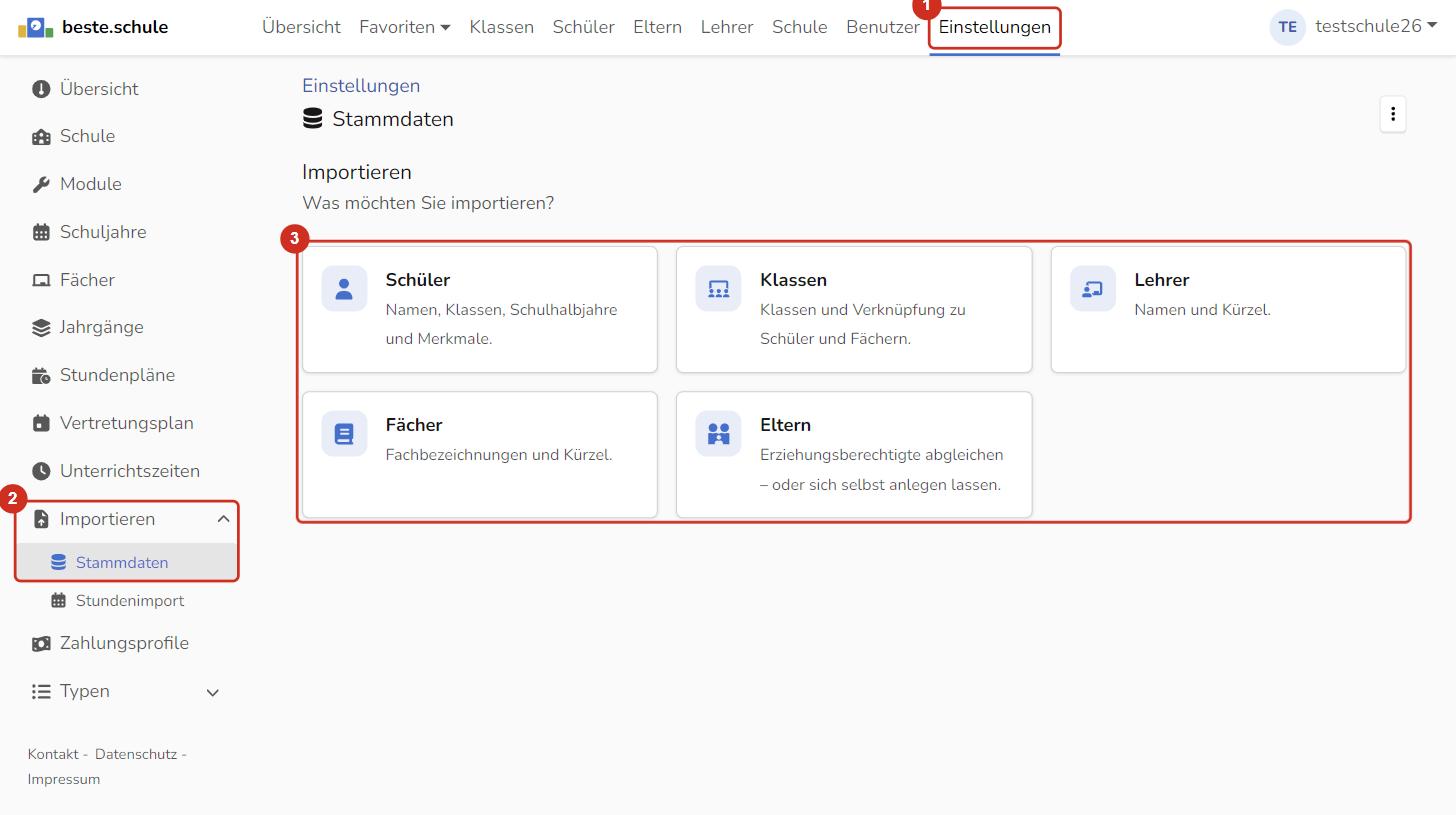Select Benutzer in the top navigation
Screen dimensions: 1456x815
883,27
